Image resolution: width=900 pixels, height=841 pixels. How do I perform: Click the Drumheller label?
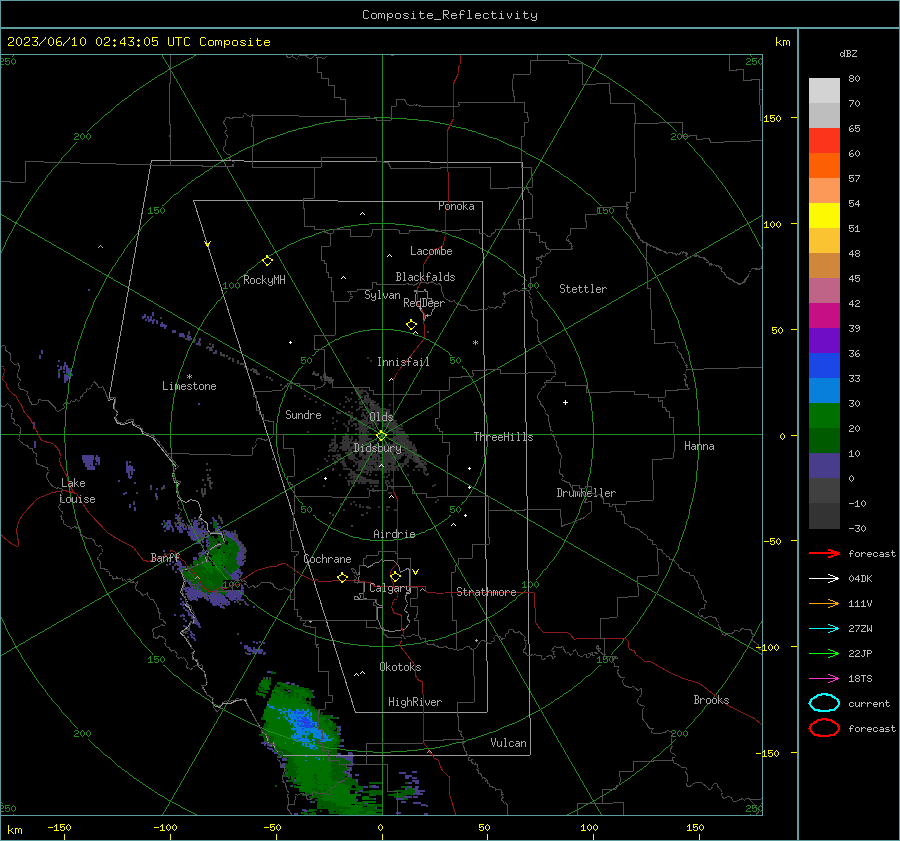click(586, 493)
